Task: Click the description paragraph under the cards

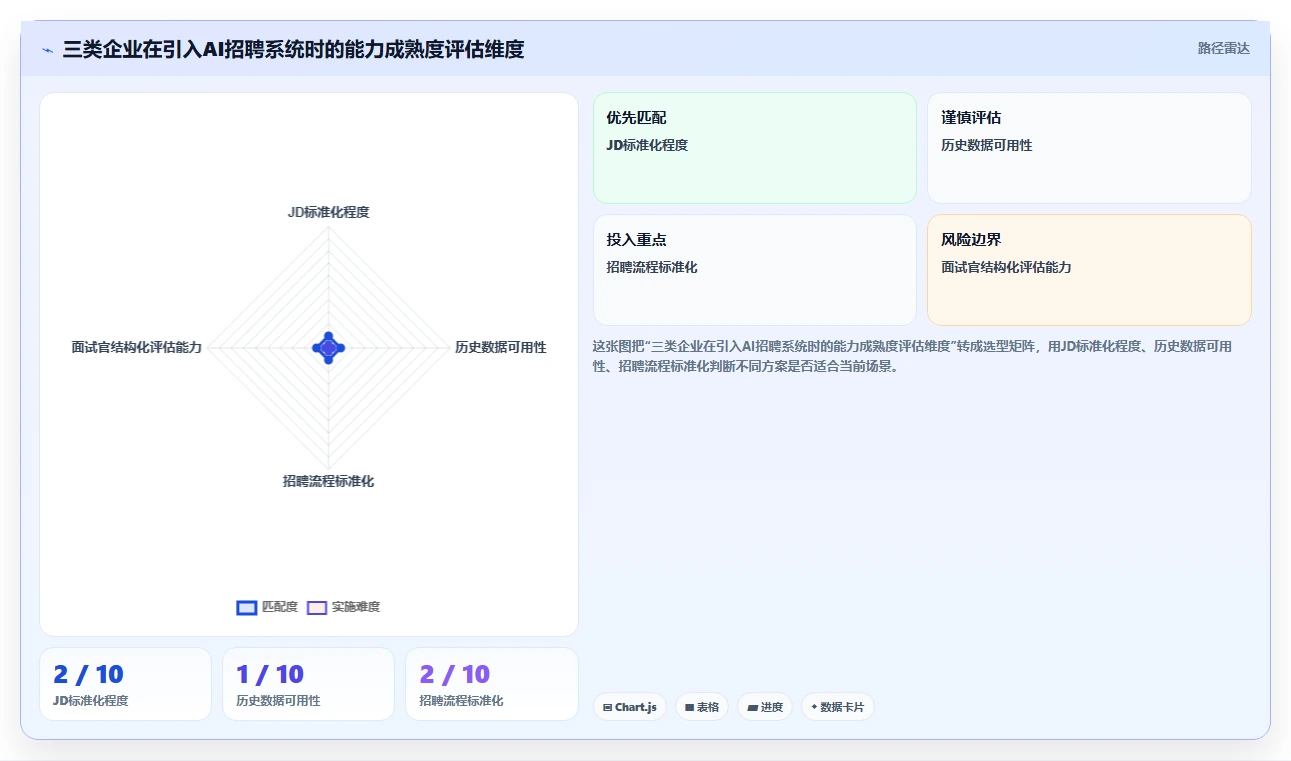Action: pyautogui.click(x=912, y=356)
